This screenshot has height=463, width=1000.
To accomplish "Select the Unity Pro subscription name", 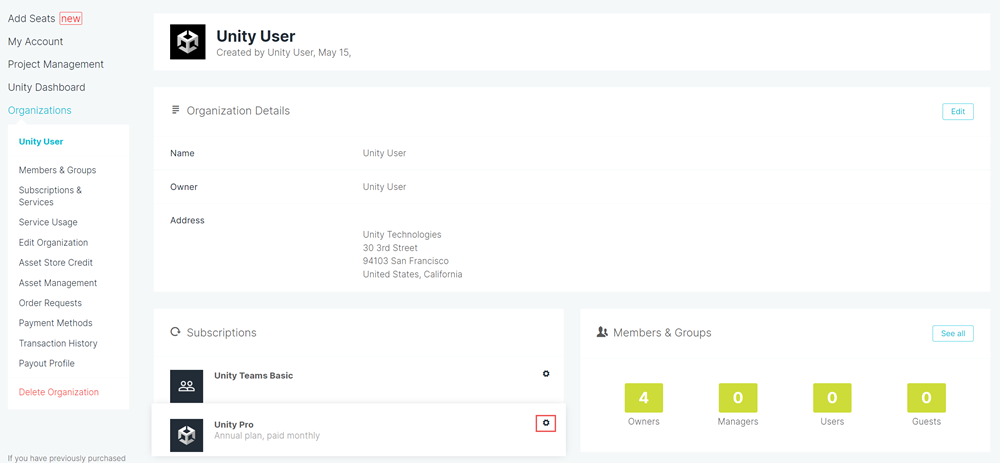I will coord(234,425).
